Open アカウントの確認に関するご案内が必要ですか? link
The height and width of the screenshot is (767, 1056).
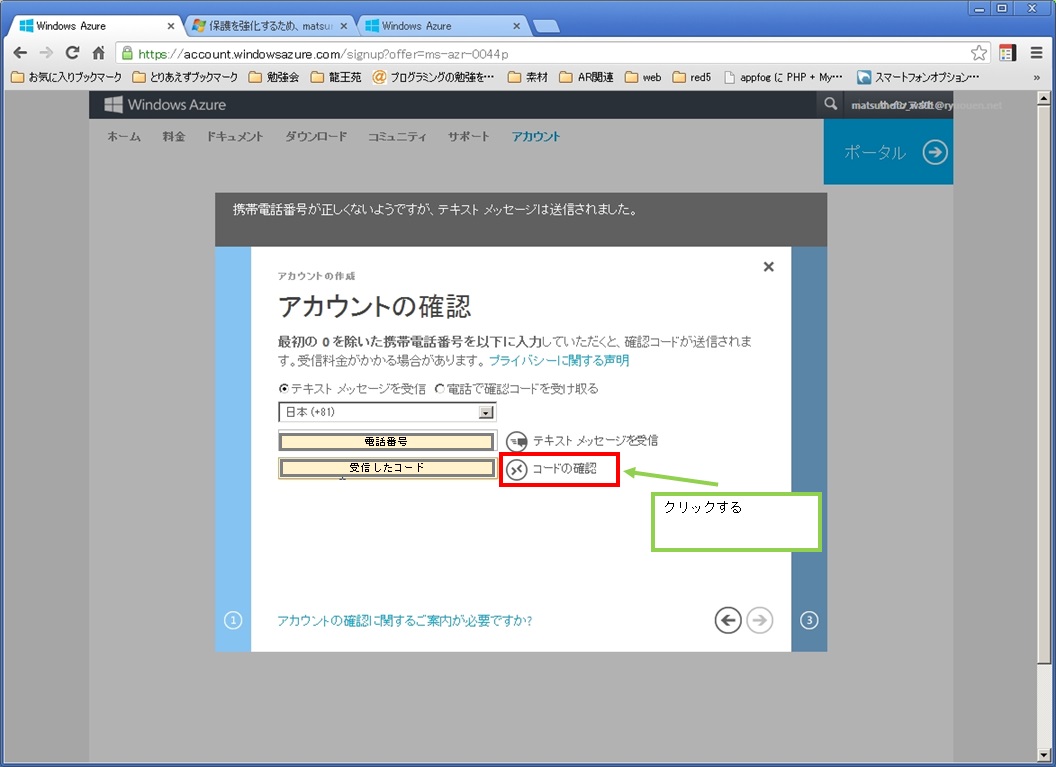click(405, 620)
